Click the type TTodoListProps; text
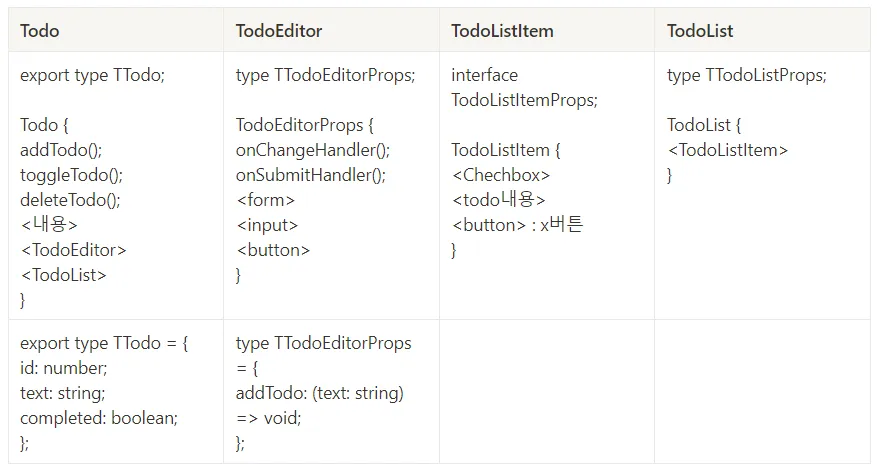Screen dimensions: 877x471 pyautogui.click(x=747, y=75)
